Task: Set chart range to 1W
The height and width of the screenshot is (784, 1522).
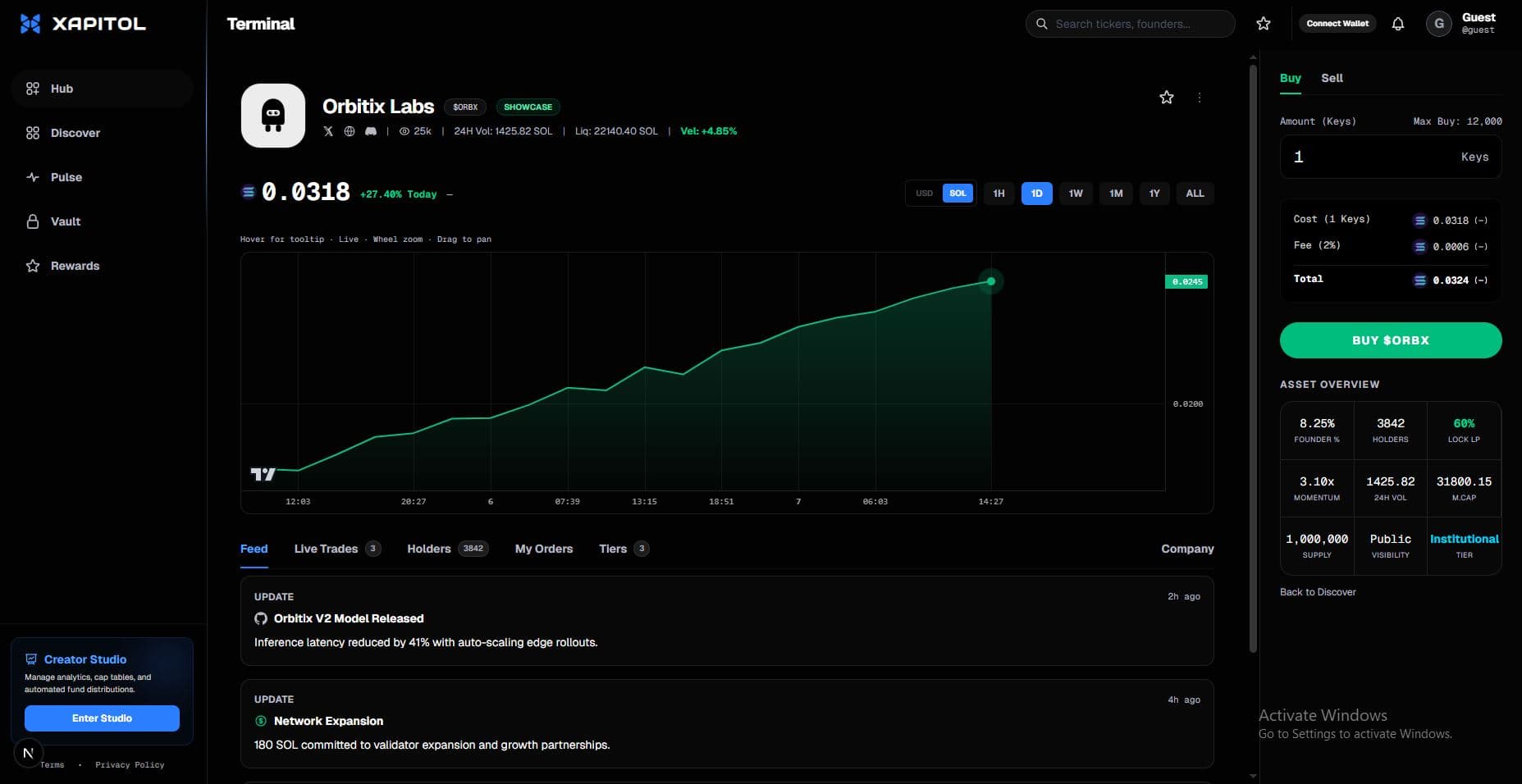Action: [1076, 194]
